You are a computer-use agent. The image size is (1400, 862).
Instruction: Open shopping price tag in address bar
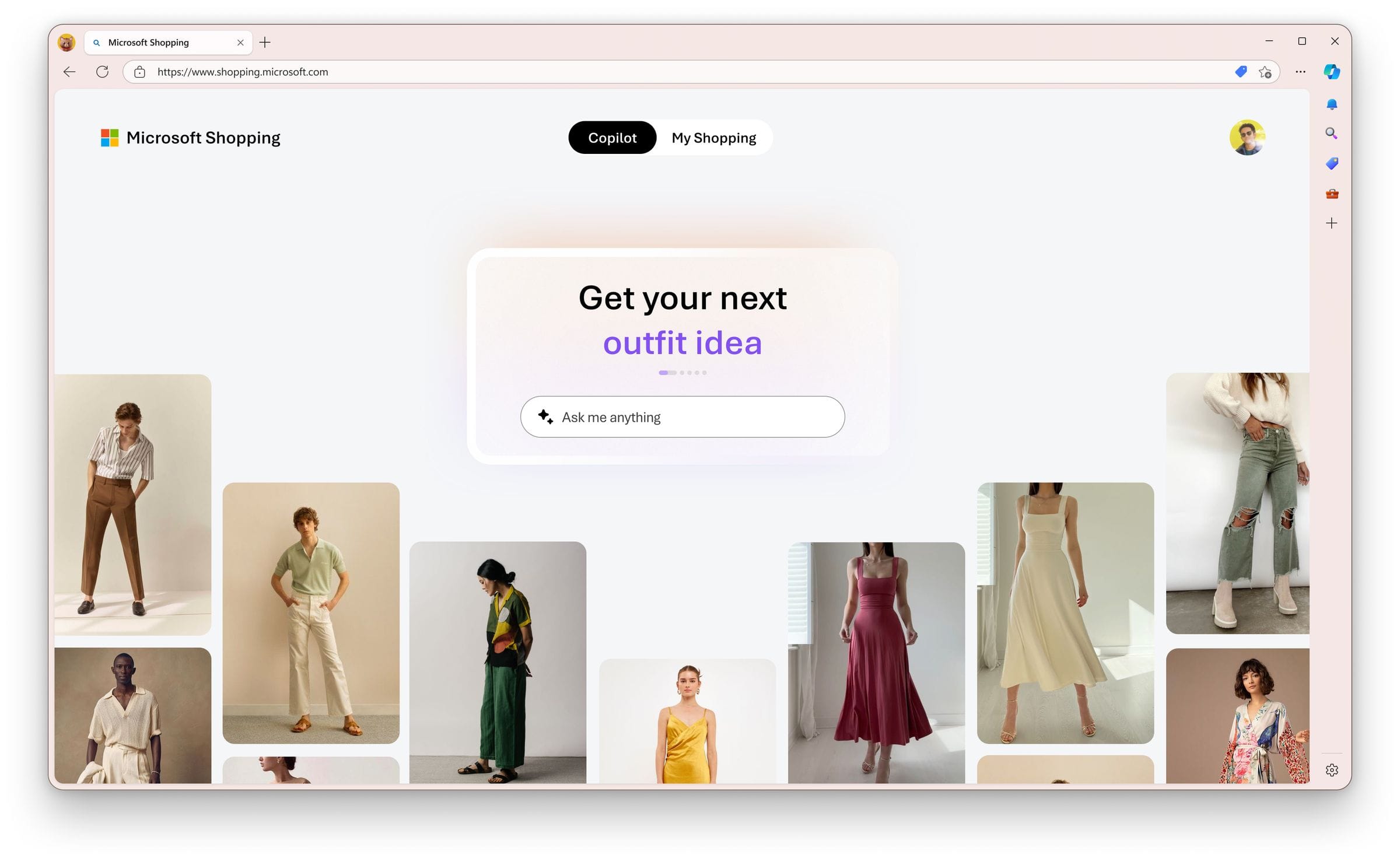(x=1241, y=72)
